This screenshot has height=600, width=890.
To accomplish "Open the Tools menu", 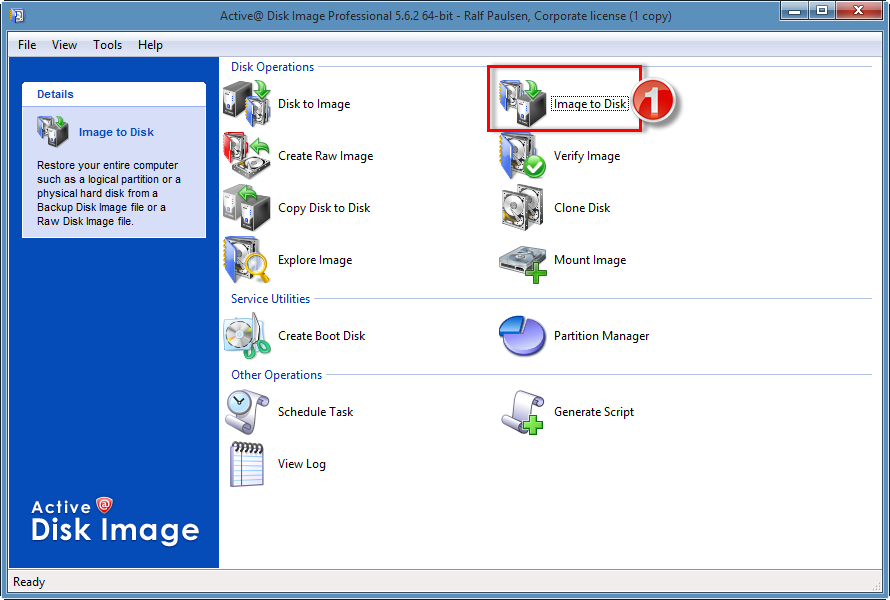I will click(x=107, y=45).
